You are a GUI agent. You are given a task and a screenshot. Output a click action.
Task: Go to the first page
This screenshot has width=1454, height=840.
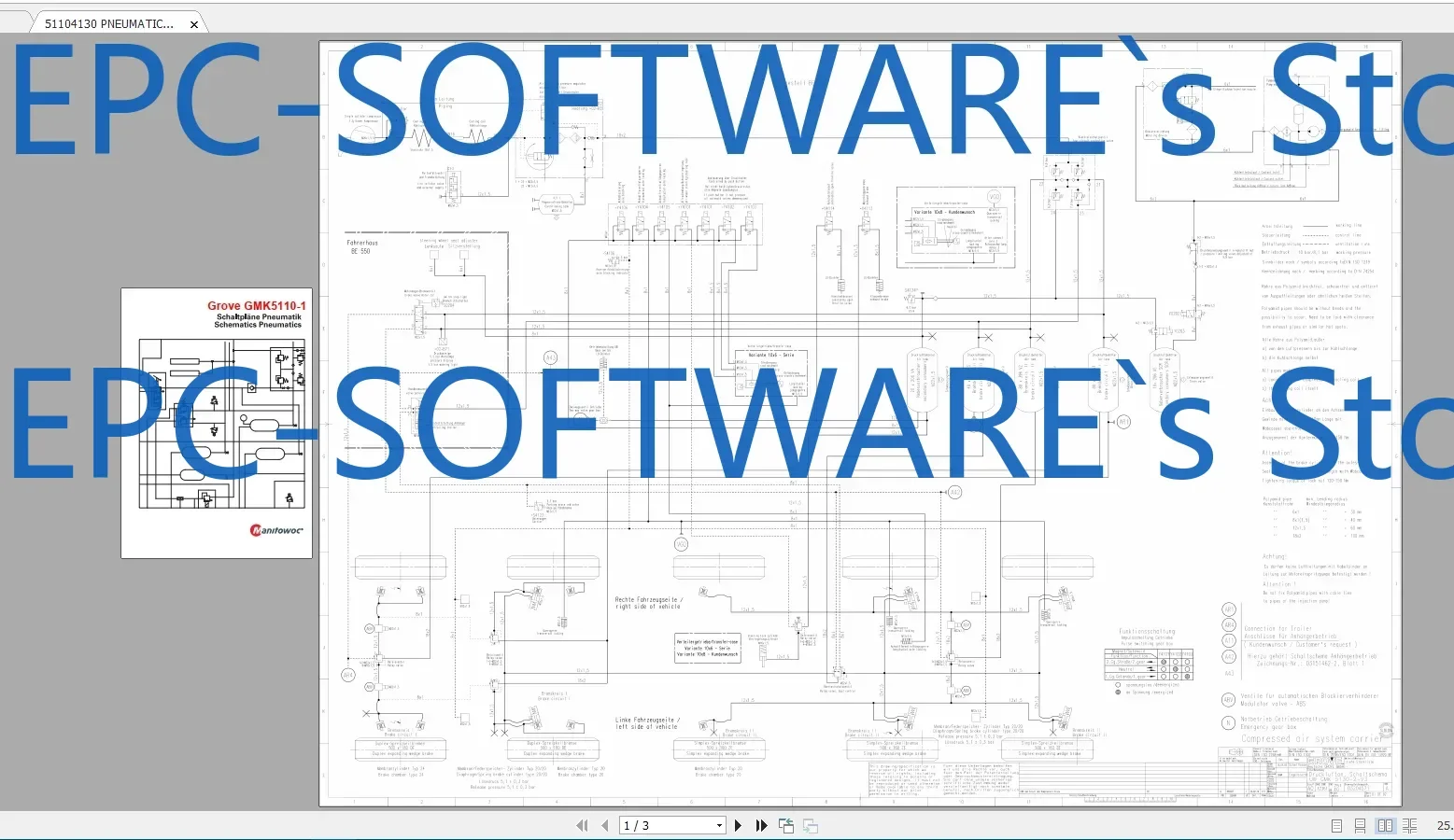click(x=581, y=825)
